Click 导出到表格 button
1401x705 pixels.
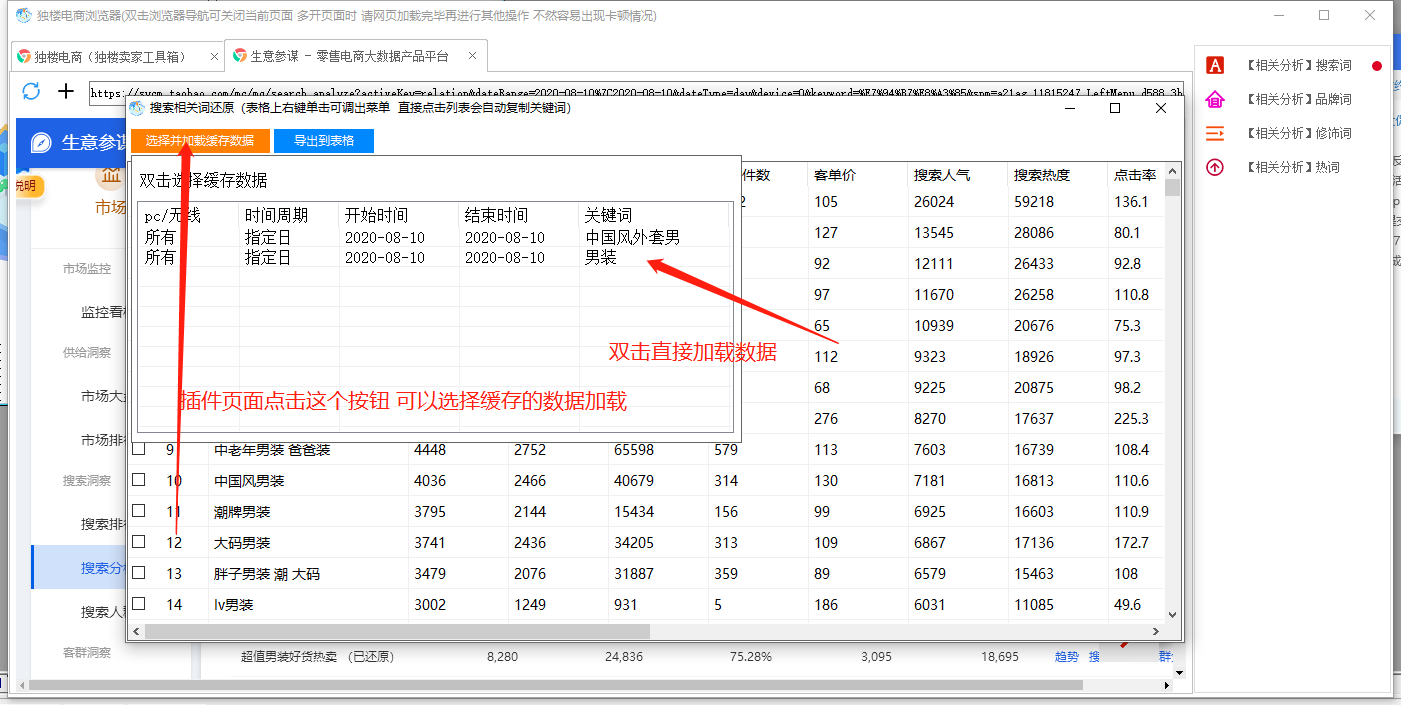pyautogui.click(x=323, y=141)
